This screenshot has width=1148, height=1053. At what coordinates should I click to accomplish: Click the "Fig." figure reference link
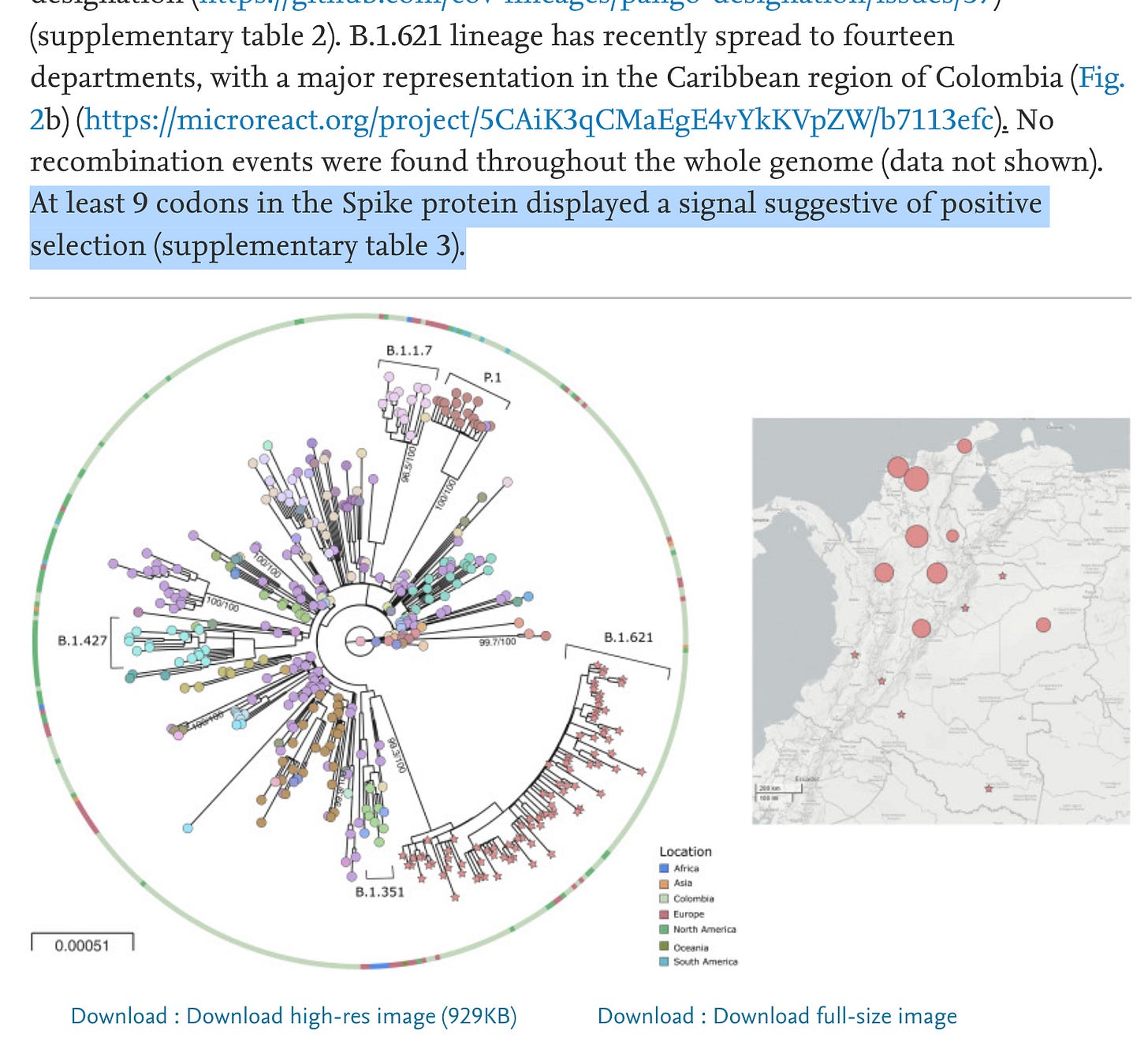tap(1101, 78)
